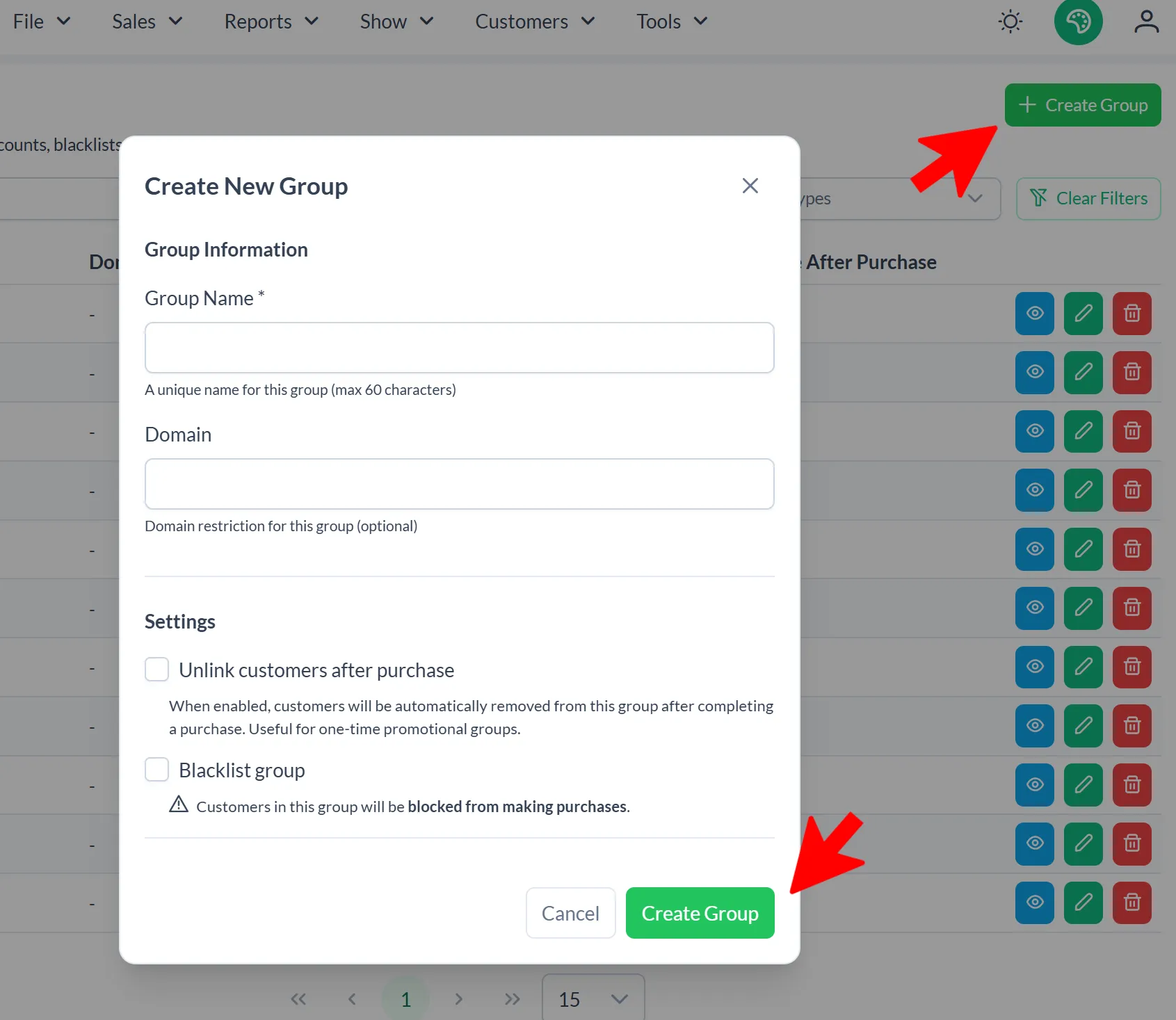Viewport: 1176px width, 1020px height.
Task: Click the delete trash icon in second row
Action: pyautogui.click(x=1132, y=373)
